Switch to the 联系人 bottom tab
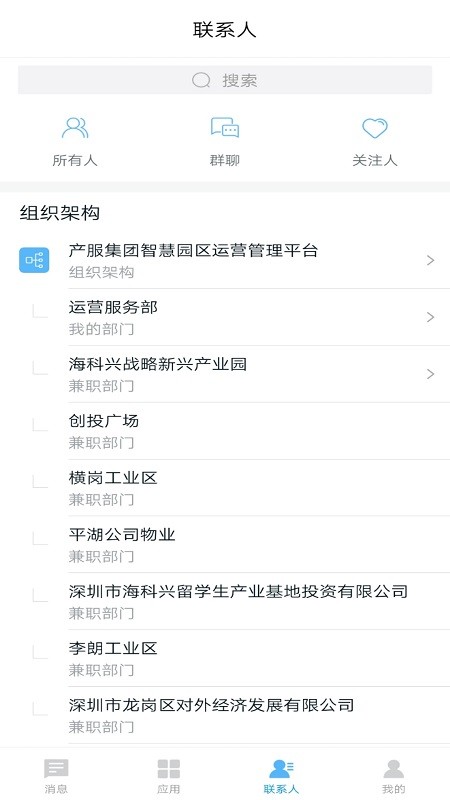 [x=281, y=776]
